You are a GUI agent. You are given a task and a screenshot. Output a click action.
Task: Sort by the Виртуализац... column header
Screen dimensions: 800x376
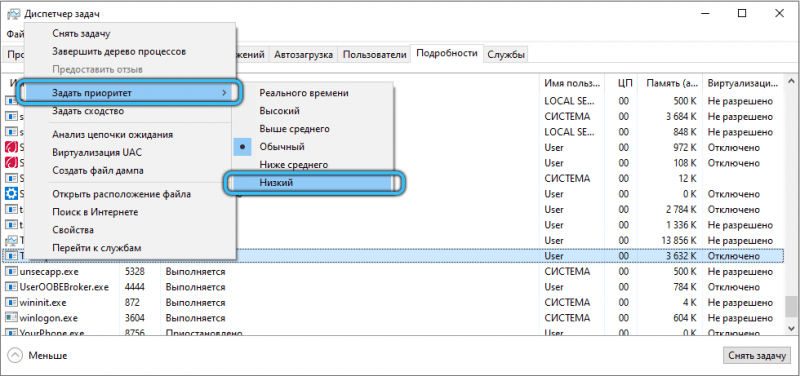click(x=742, y=82)
